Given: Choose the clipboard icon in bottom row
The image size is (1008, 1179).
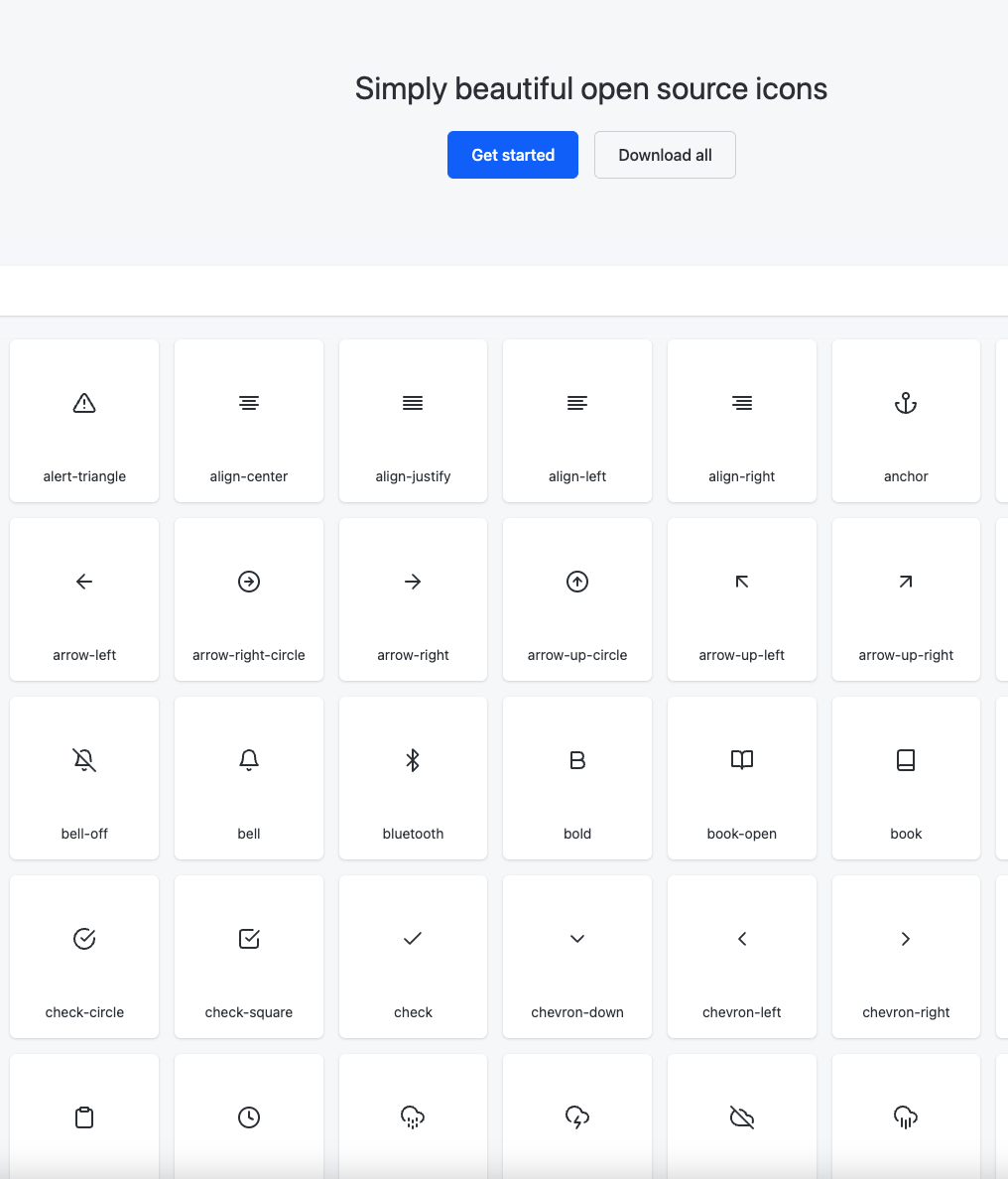Looking at the screenshot, I should 84,1117.
